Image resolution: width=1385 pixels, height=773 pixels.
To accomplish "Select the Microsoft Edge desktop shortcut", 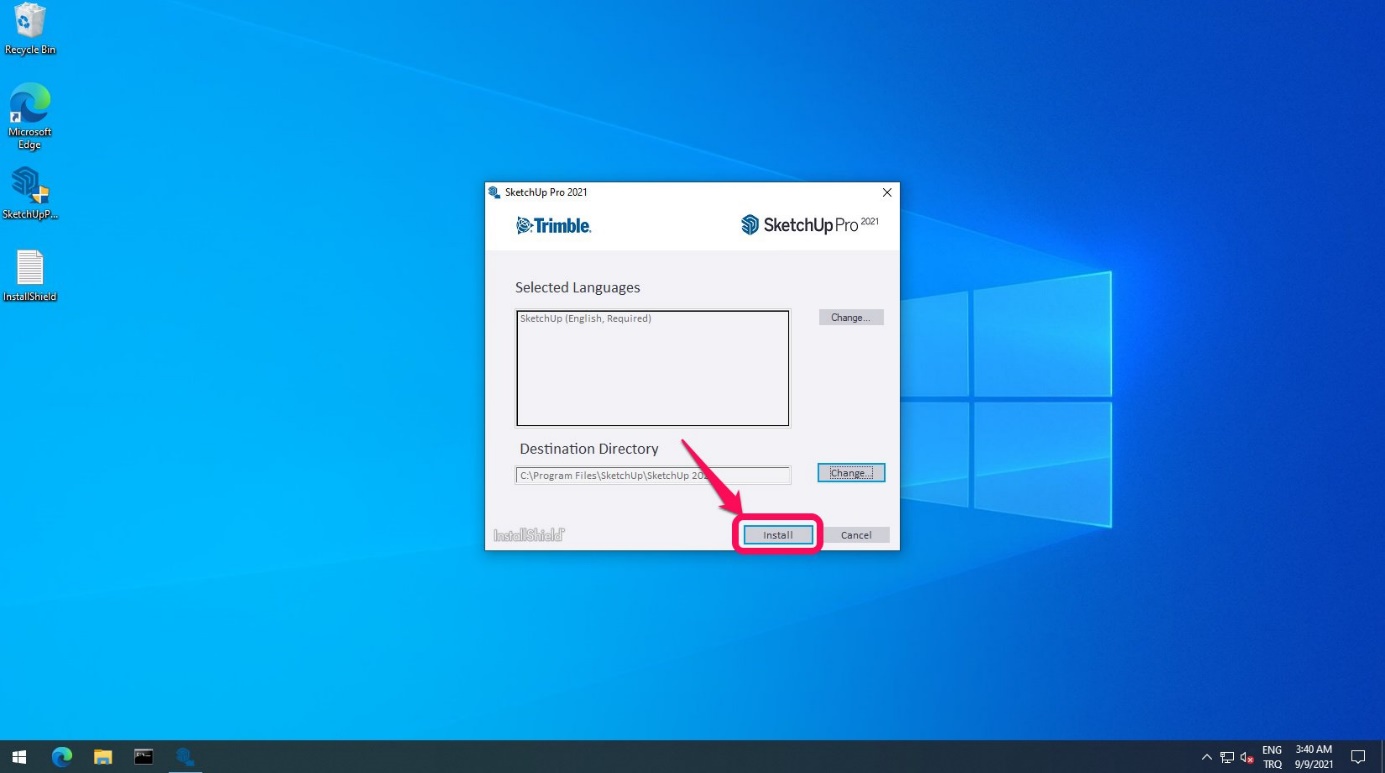I will [x=30, y=116].
